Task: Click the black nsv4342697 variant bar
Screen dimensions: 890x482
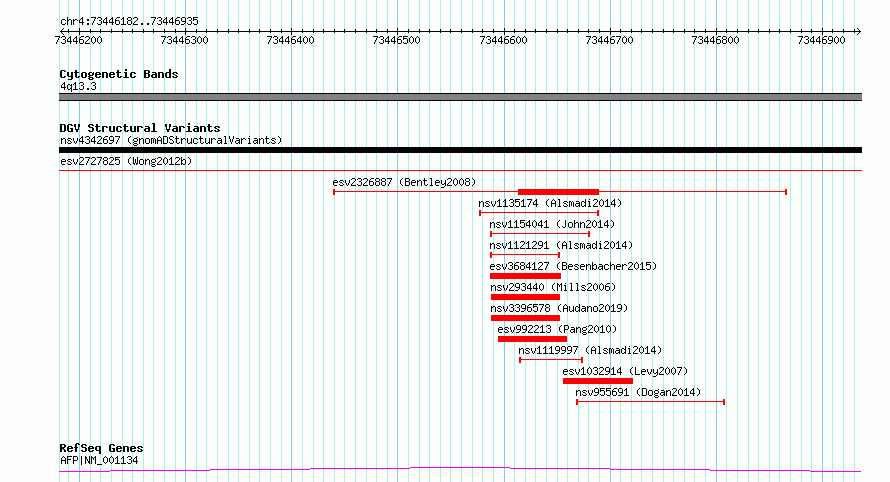Action: 460,150
